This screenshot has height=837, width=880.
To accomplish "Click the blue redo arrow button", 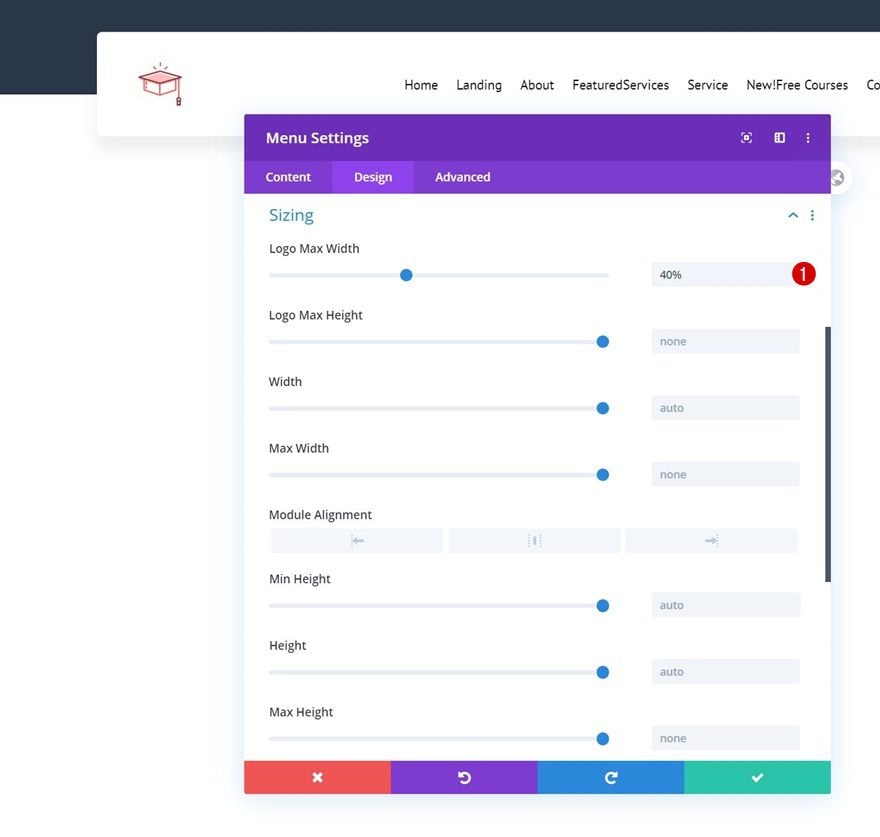I will [611, 777].
